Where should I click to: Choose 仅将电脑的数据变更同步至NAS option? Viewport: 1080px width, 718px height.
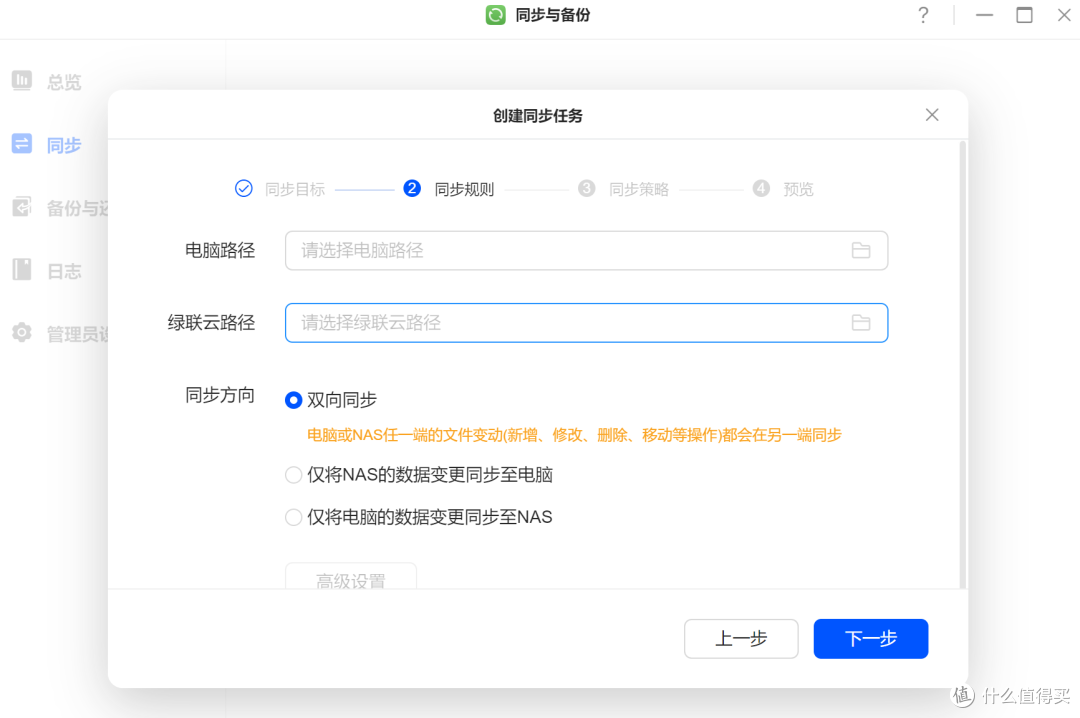coord(294,517)
